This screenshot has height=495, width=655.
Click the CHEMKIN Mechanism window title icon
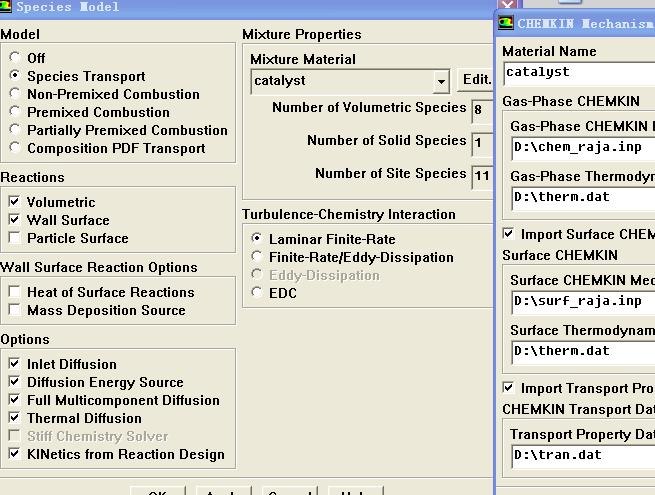pyautogui.click(x=506, y=23)
